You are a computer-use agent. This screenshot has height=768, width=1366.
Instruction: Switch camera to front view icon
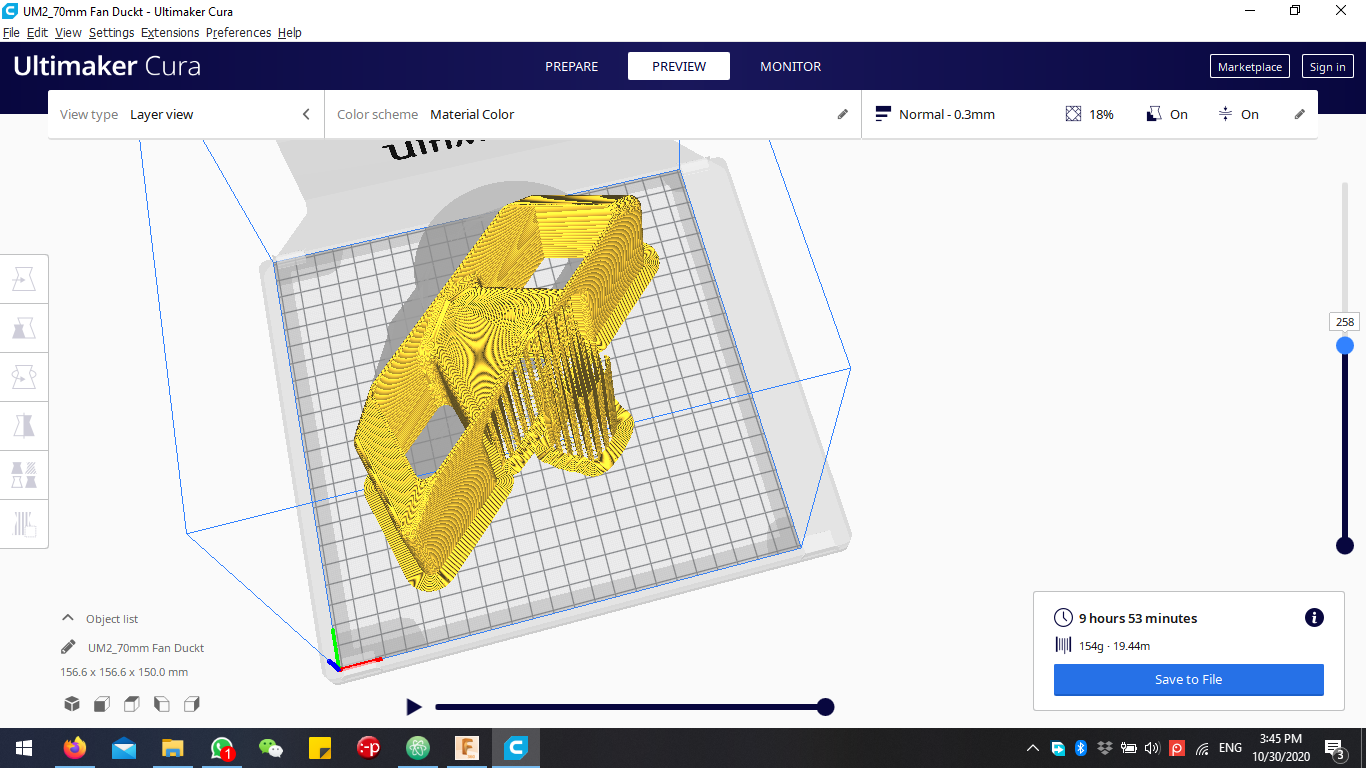tap(102, 704)
